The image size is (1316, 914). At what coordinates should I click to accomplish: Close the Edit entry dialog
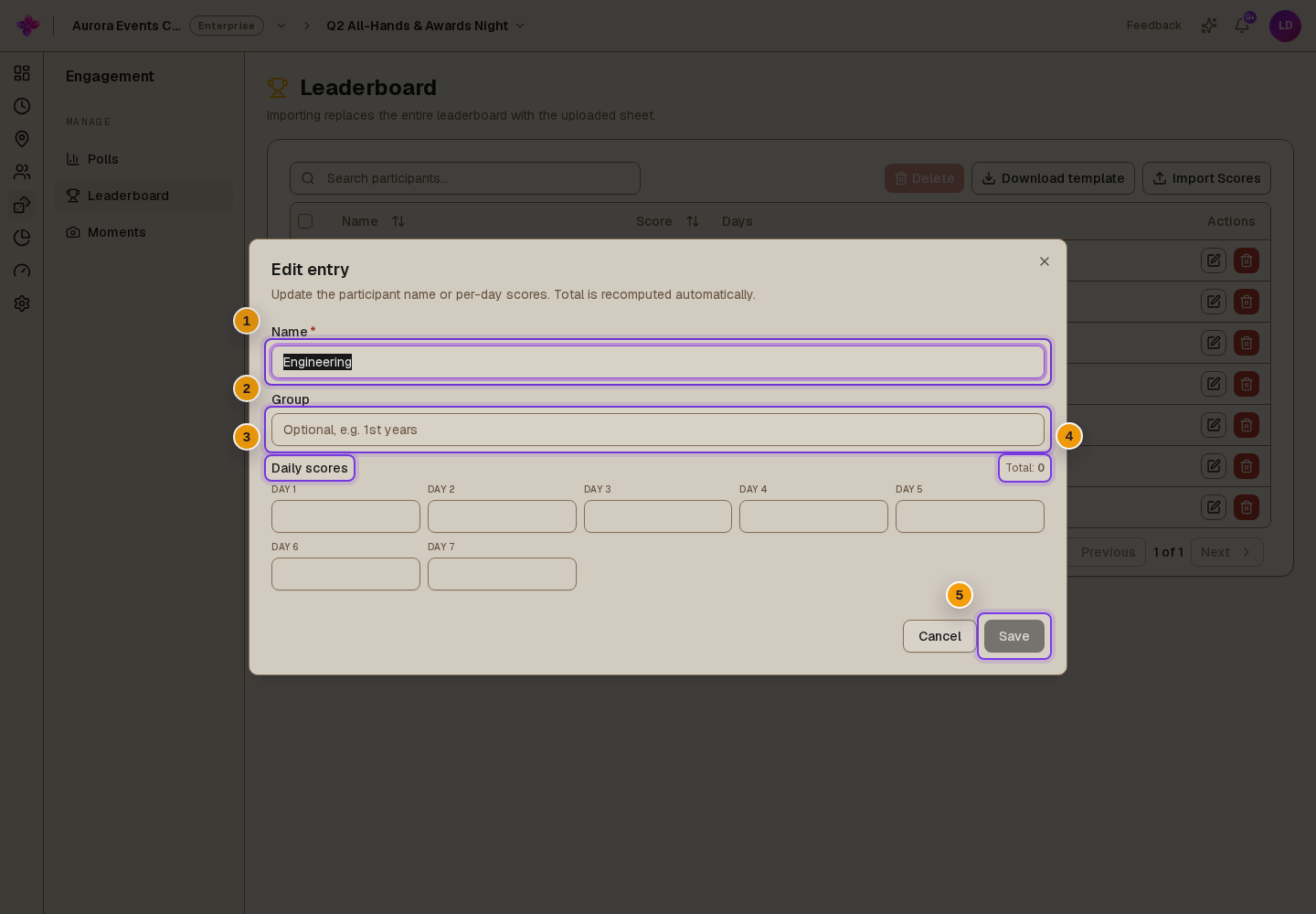tap(1045, 261)
